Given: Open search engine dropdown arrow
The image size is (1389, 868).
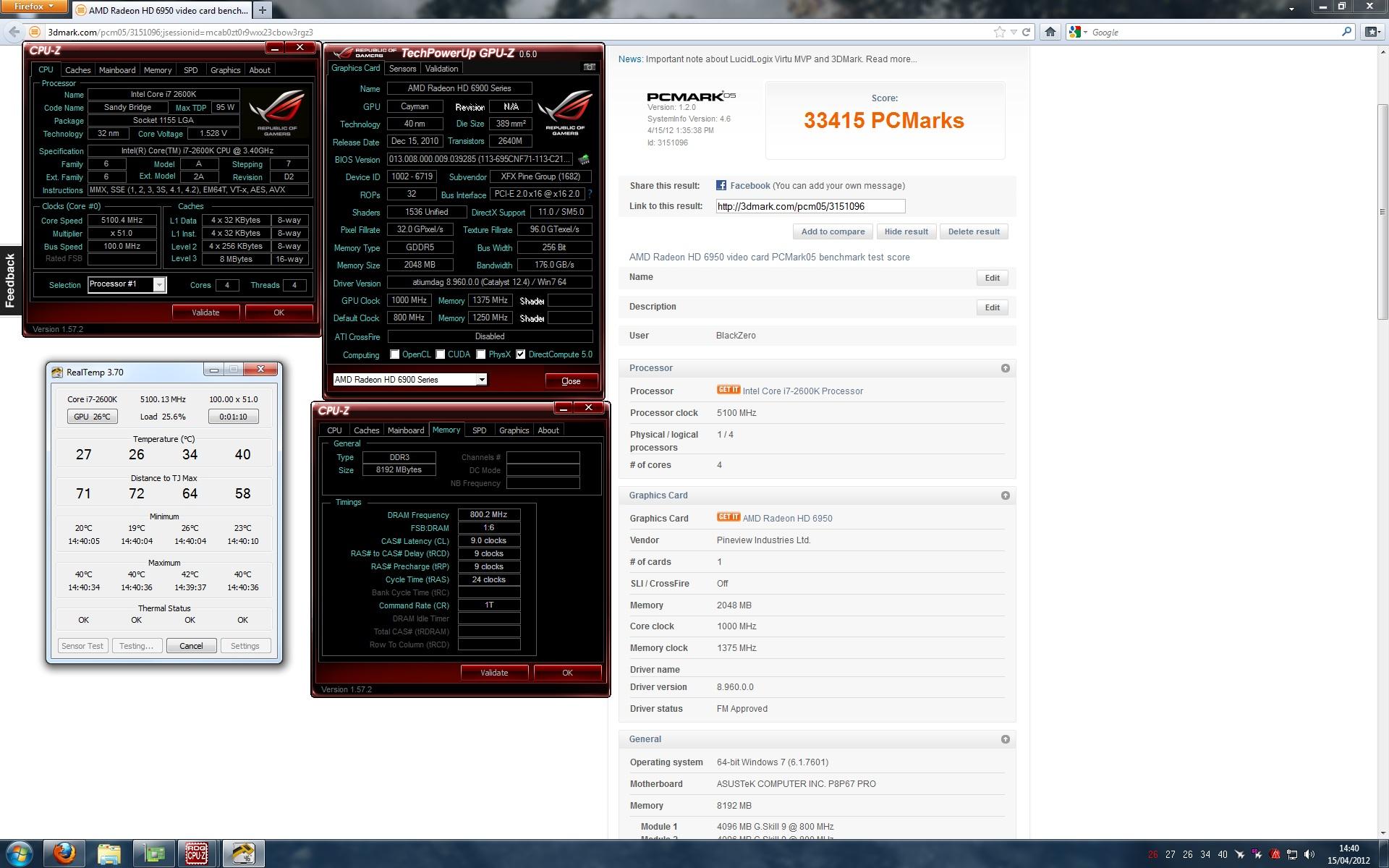Looking at the screenshot, I should point(1085,33).
